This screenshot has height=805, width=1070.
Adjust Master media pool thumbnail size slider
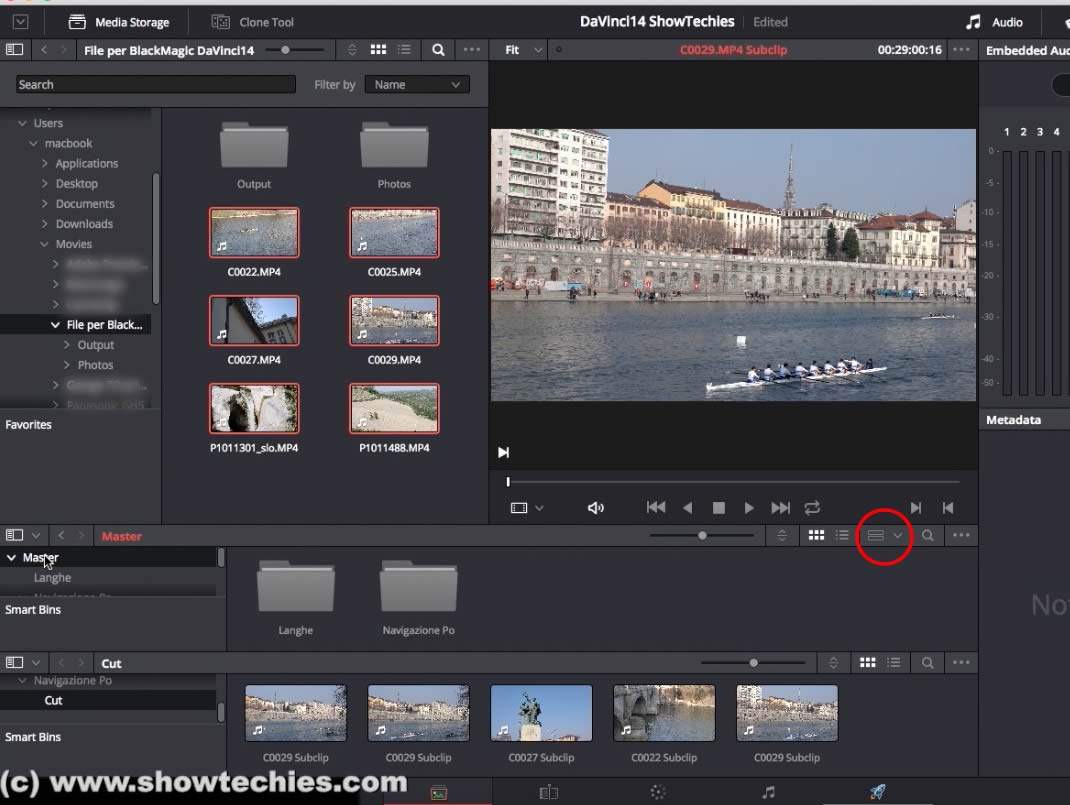(702, 536)
